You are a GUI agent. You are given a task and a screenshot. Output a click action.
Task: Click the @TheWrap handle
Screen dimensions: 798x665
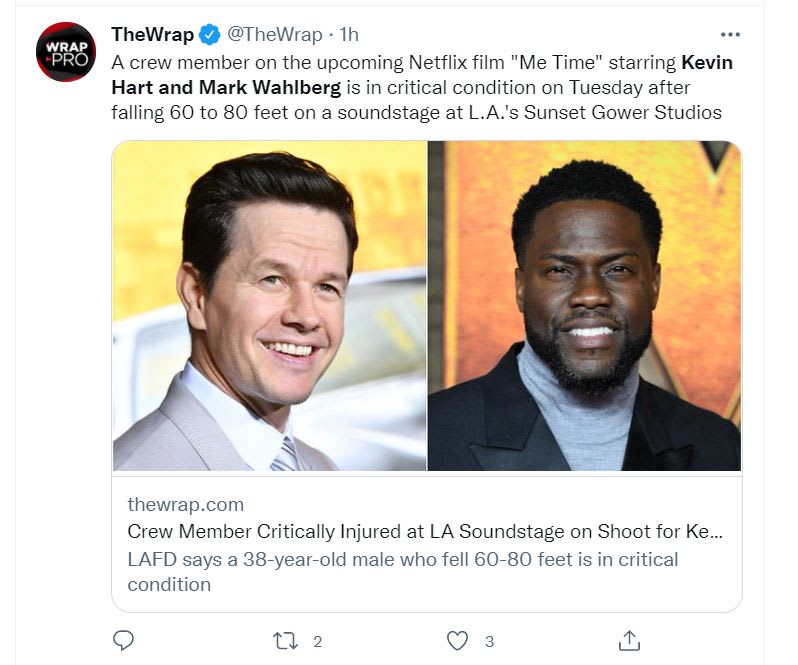[275, 35]
